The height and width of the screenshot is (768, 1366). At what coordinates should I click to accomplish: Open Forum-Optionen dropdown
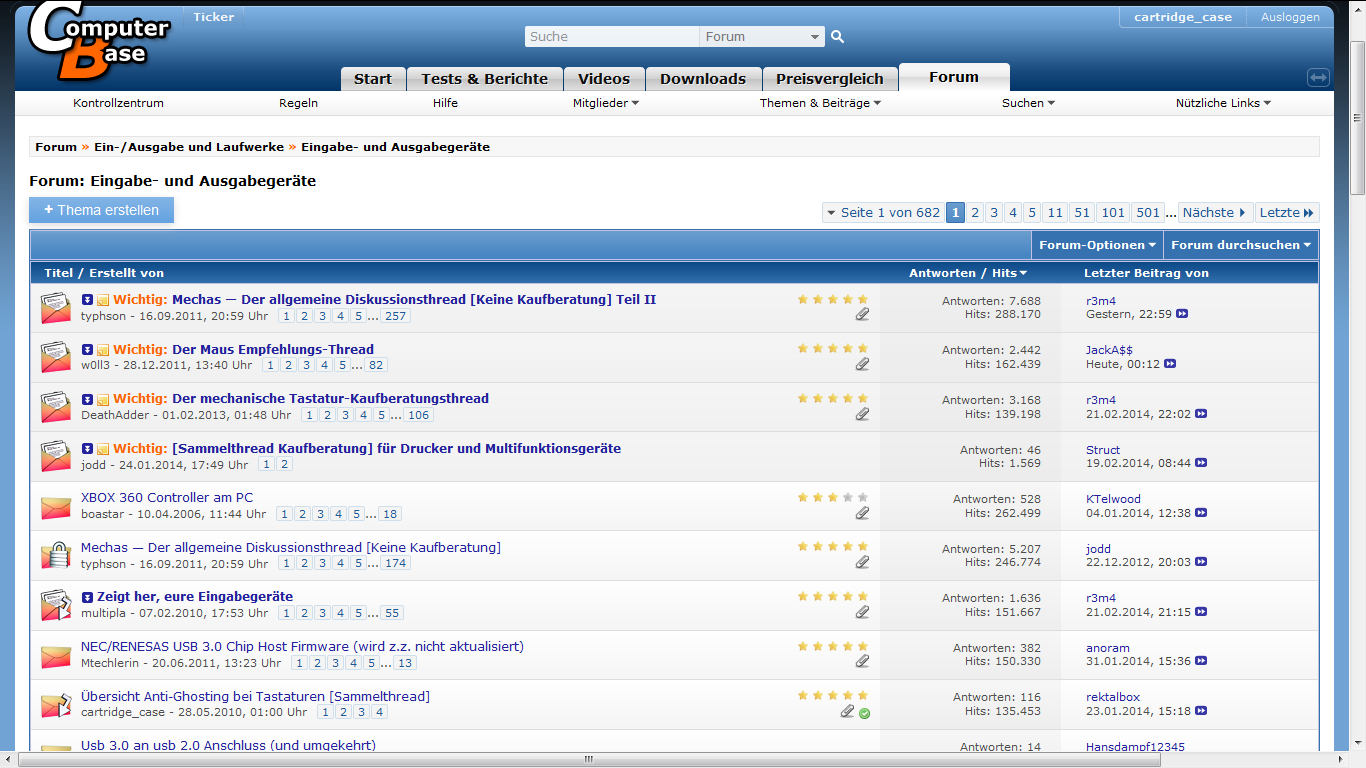coord(1098,245)
